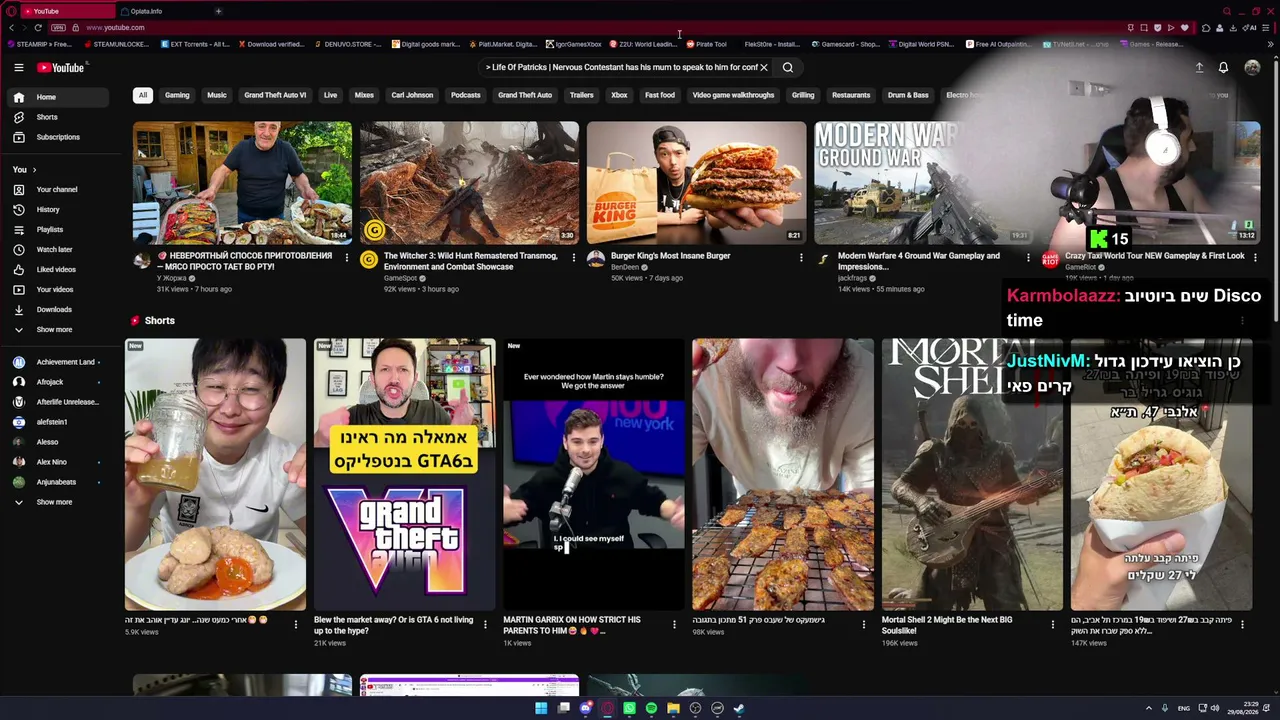Click the search magnifier button

tap(788, 67)
